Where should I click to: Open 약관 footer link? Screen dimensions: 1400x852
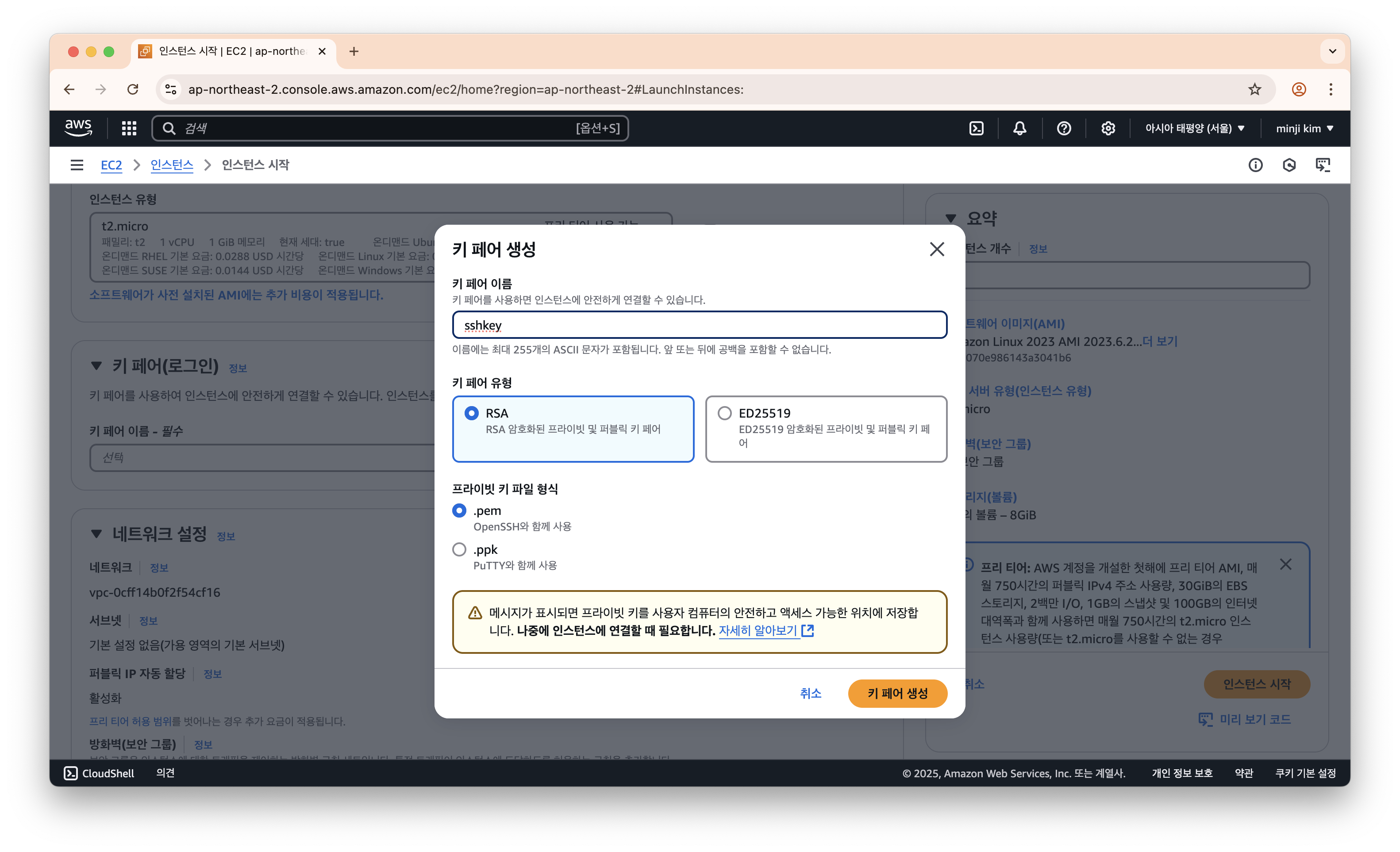[x=1244, y=773]
